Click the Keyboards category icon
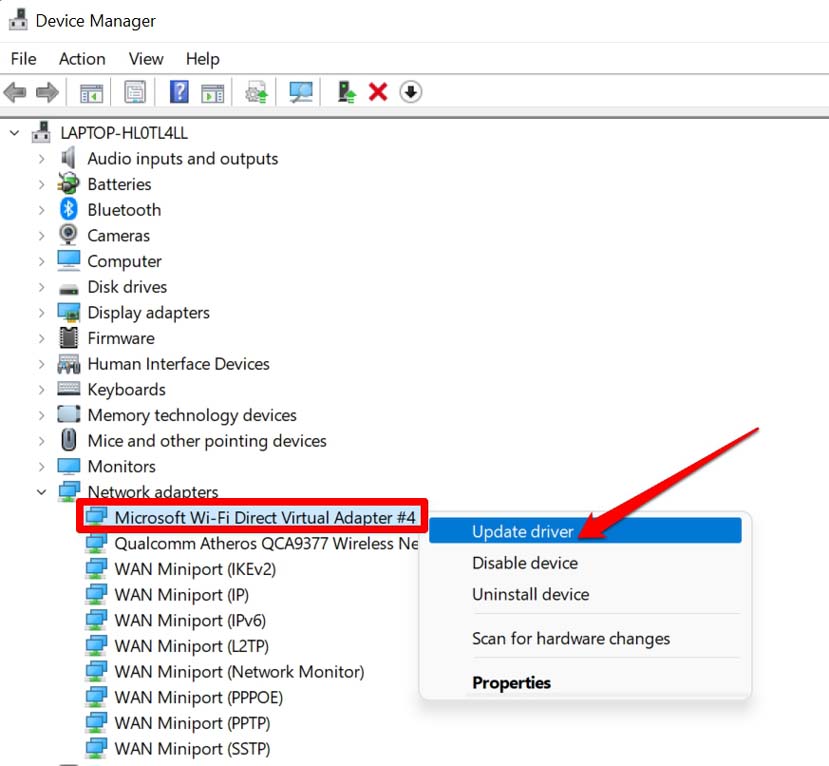829x766 pixels. [69, 389]
